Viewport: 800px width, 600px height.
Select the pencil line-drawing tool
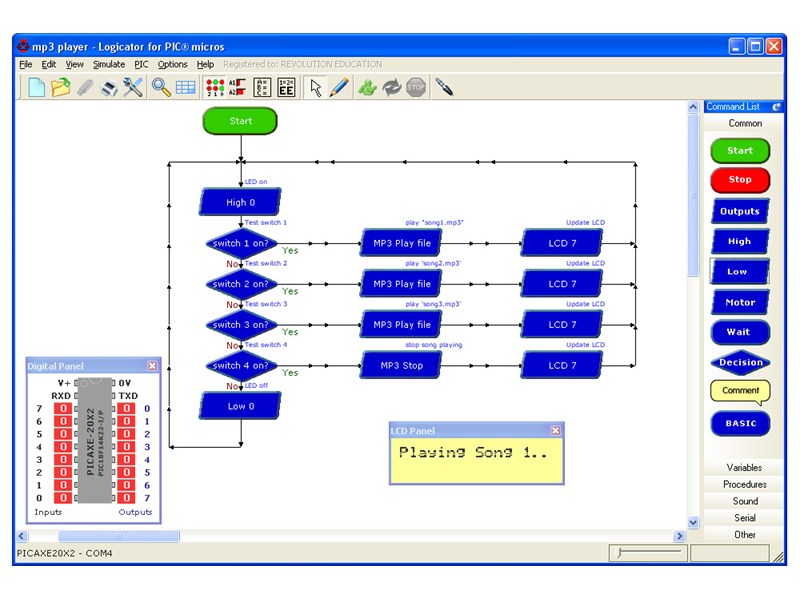(339, 87)
